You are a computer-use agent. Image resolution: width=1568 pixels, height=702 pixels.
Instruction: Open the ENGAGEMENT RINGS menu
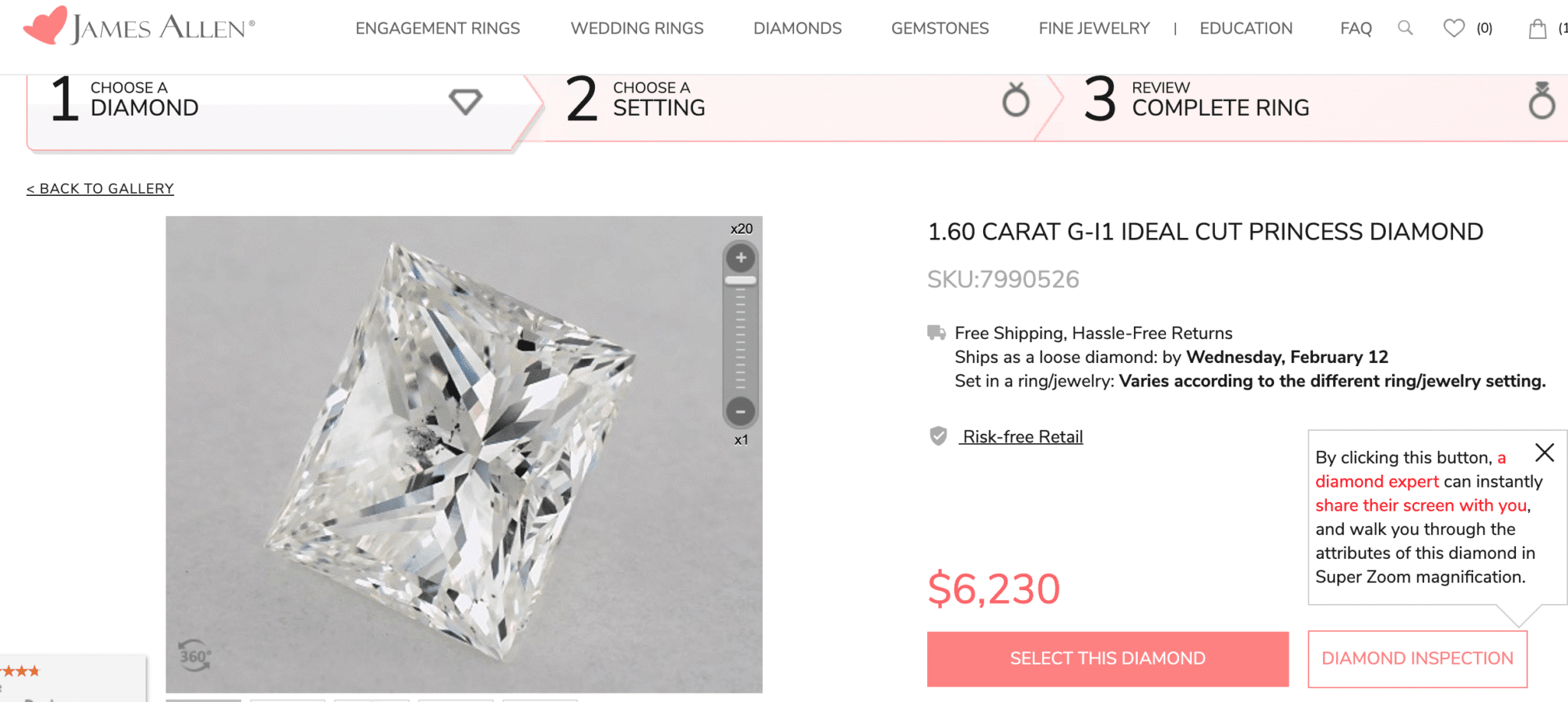(x=437, y=28)
